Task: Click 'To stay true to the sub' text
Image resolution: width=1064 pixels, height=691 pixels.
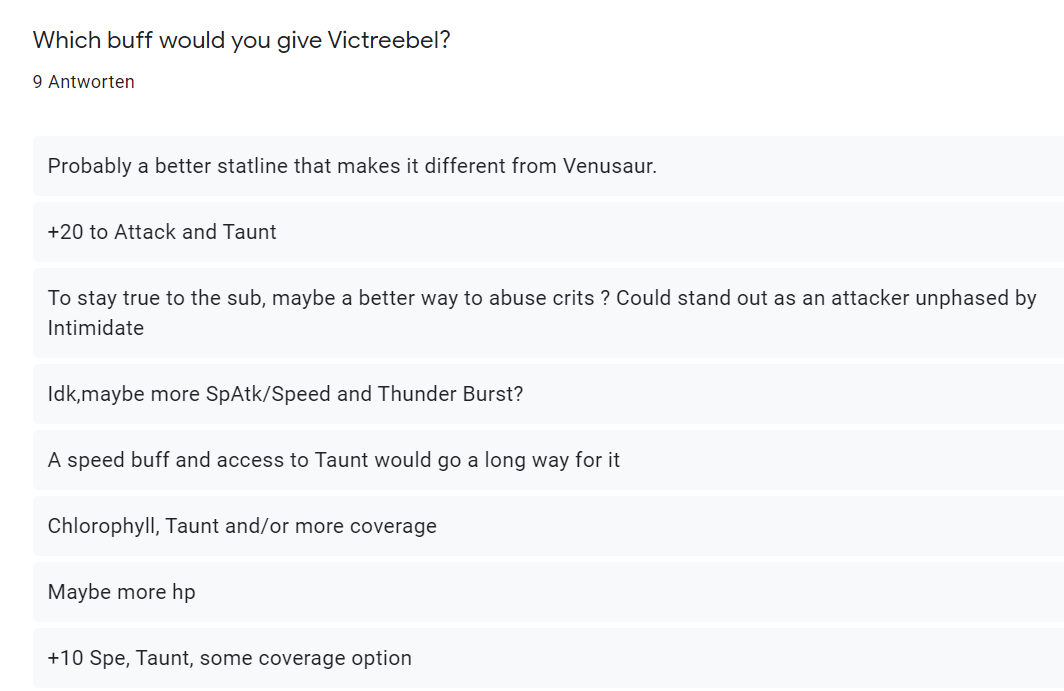Action: point(157,298)
